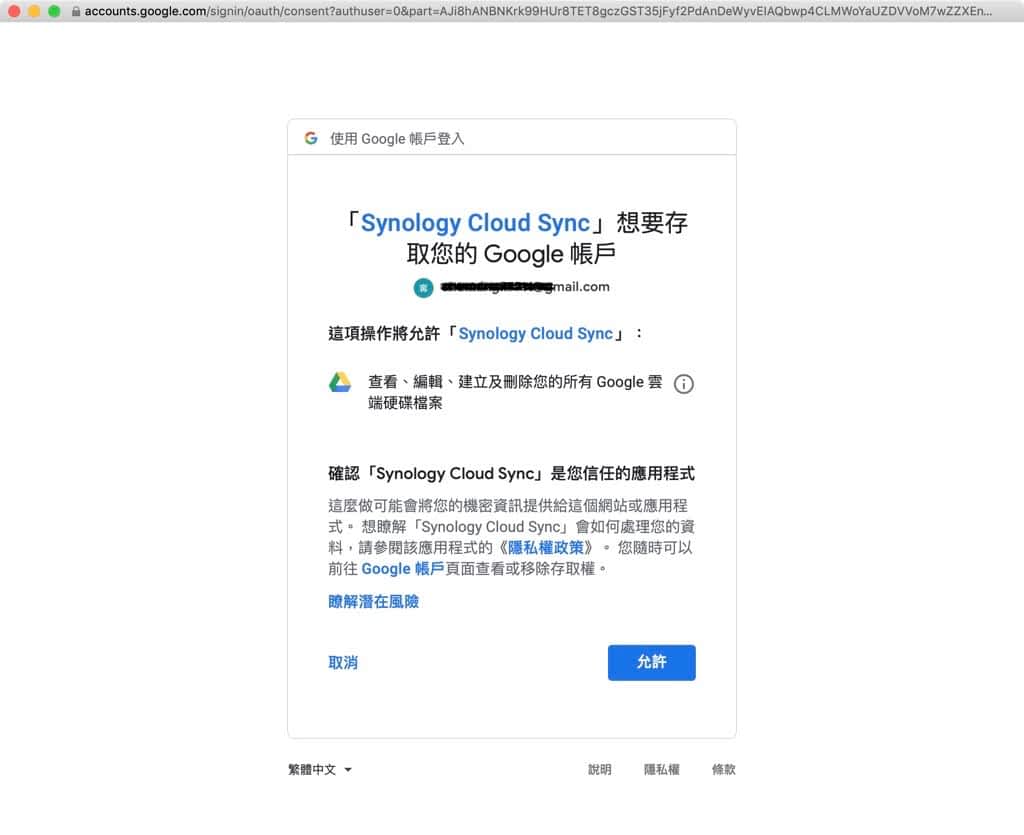Screen dimensions: 1024x835
Task: Expand the 繁體中文 language dropdown
Action: click(x=320, y=769)
